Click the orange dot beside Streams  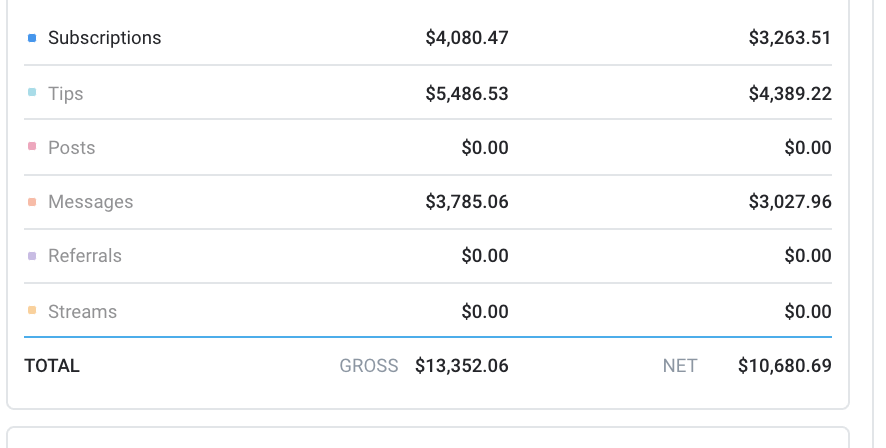click(x=32, y=311)
